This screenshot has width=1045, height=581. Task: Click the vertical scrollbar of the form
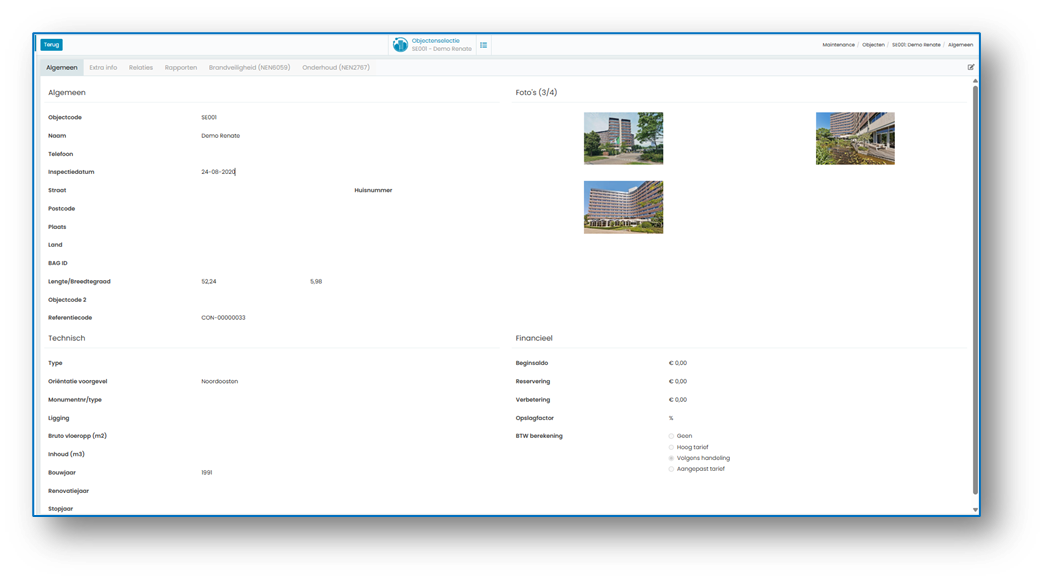pos(975,290)
